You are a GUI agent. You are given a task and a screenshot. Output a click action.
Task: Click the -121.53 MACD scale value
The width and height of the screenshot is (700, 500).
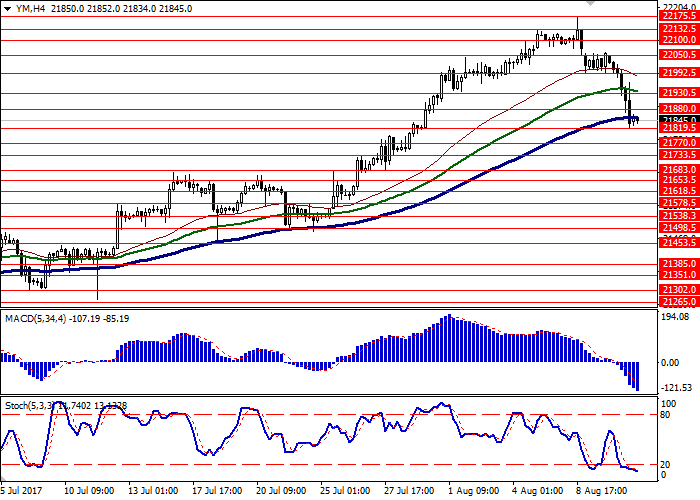click(x=676, y=388)
